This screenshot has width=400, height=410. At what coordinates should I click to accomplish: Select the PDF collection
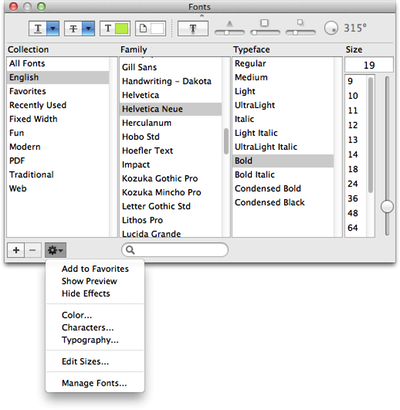pyautogui.click(x=58, y=161)
